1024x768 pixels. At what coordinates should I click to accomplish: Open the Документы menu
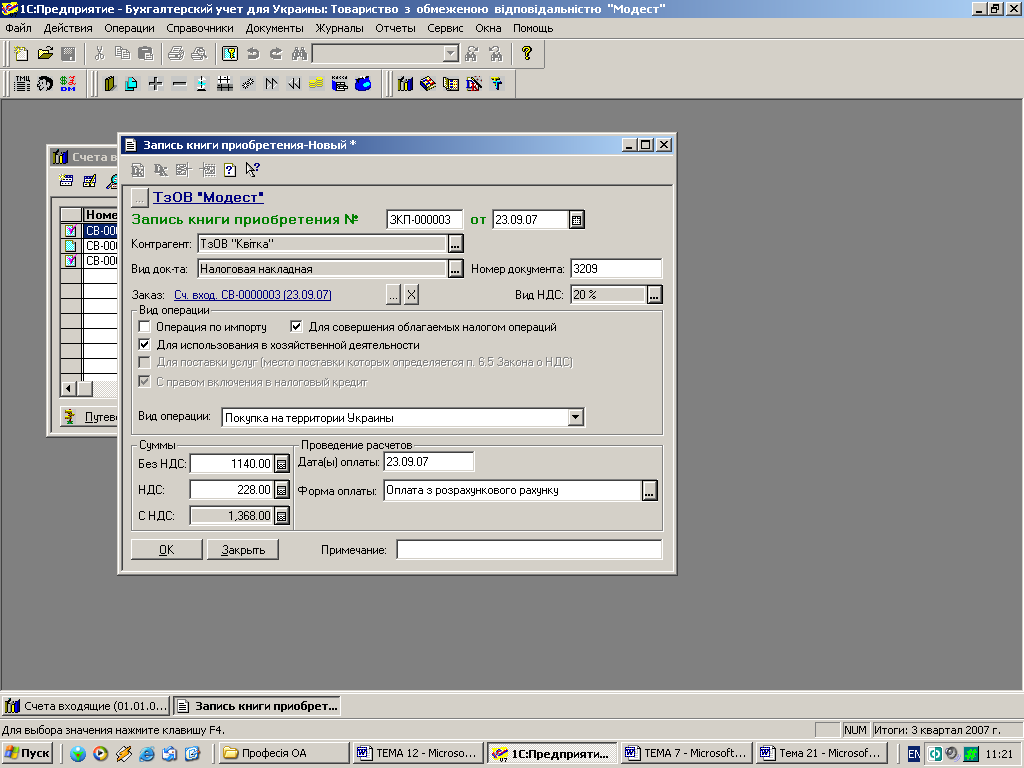(274, 28)
